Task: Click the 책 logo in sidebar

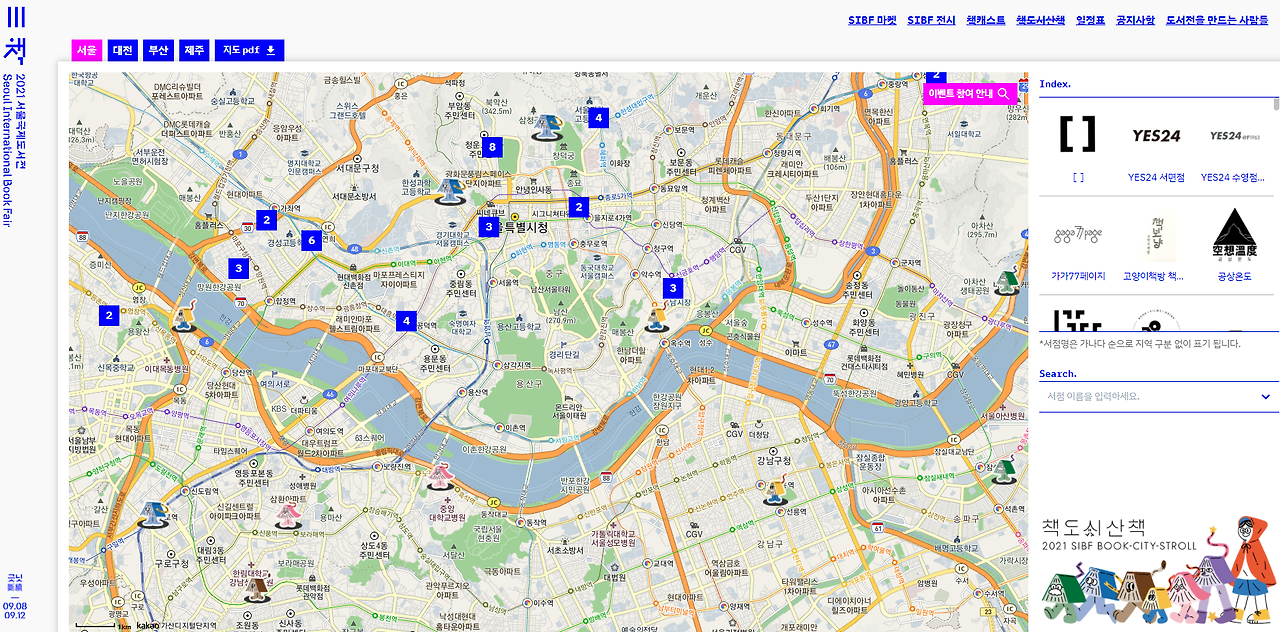Action: [x=16, y=49]
